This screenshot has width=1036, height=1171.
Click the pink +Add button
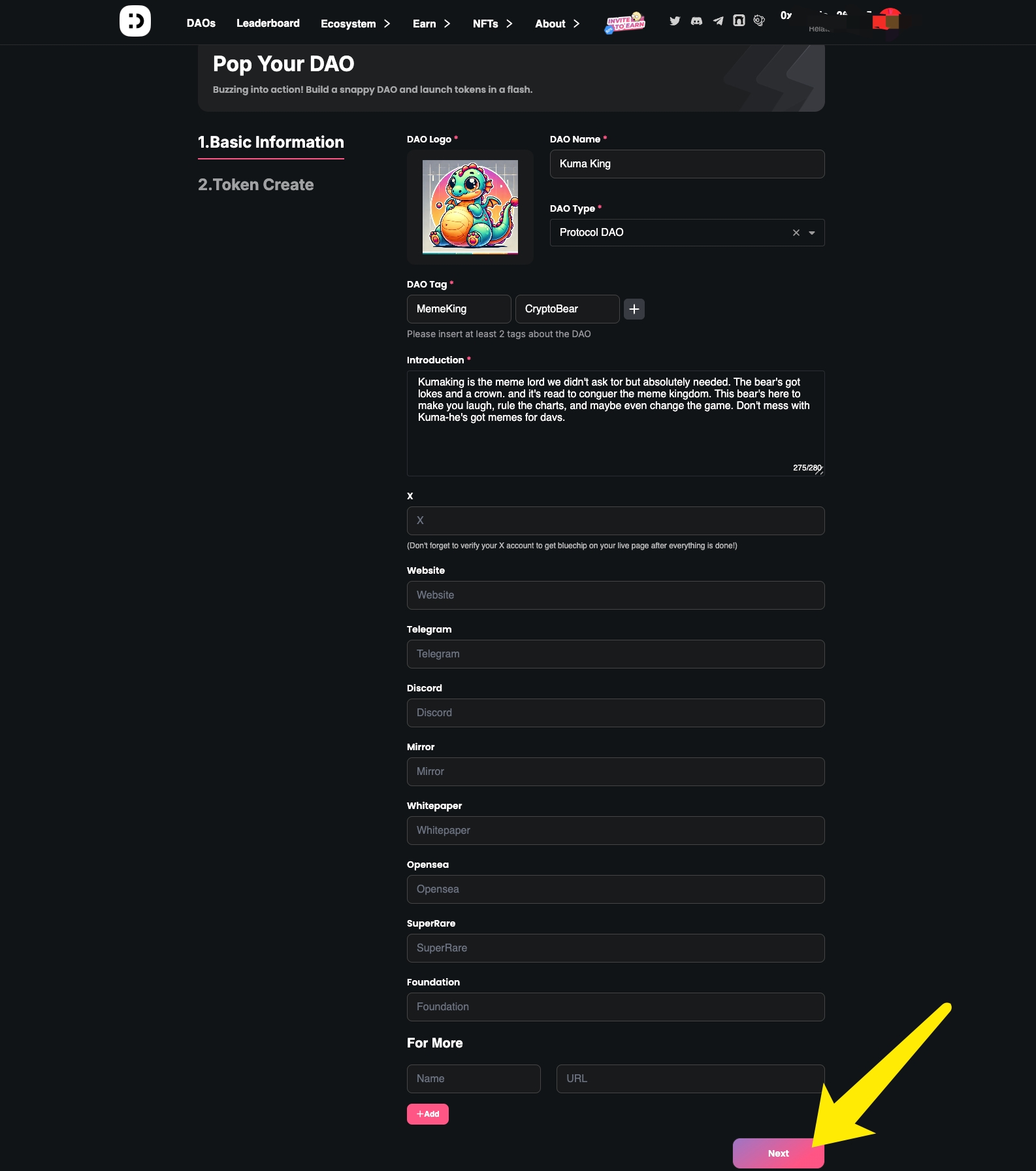[428, 1114]
